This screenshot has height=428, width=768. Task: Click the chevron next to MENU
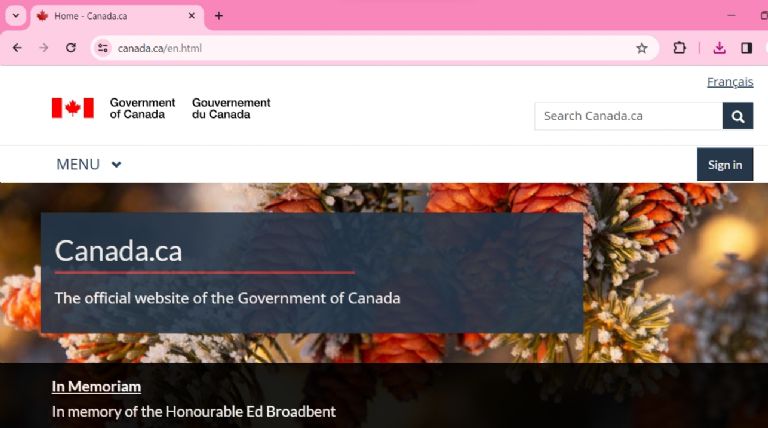pyautogui.click(x=116, y=165)
